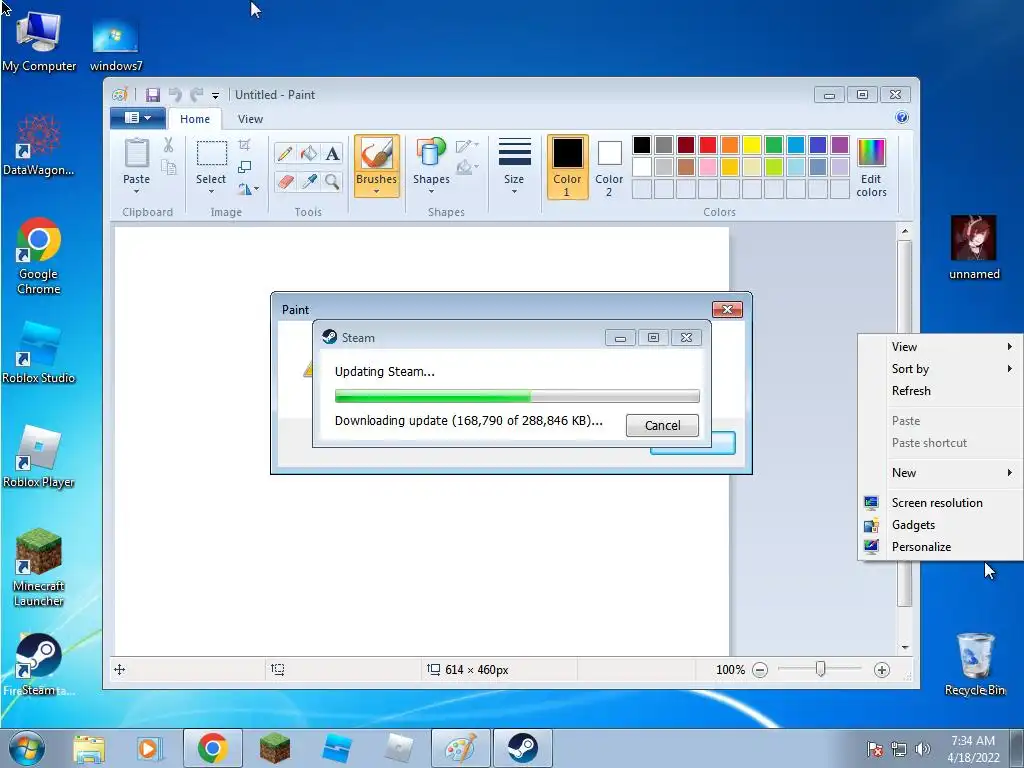Open Edit colors dialog
The image size is (1024, 768).
(871, 168)
